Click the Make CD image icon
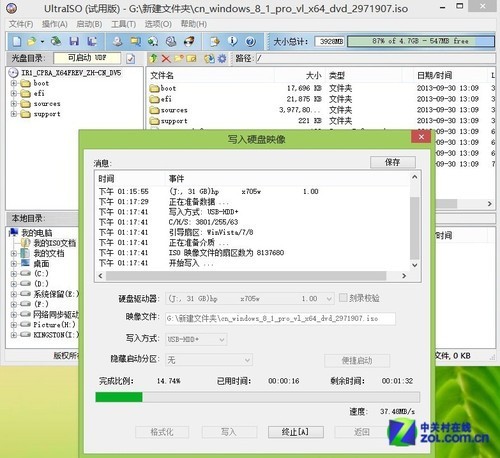This screenshot has height=458, width=500. 117,41
